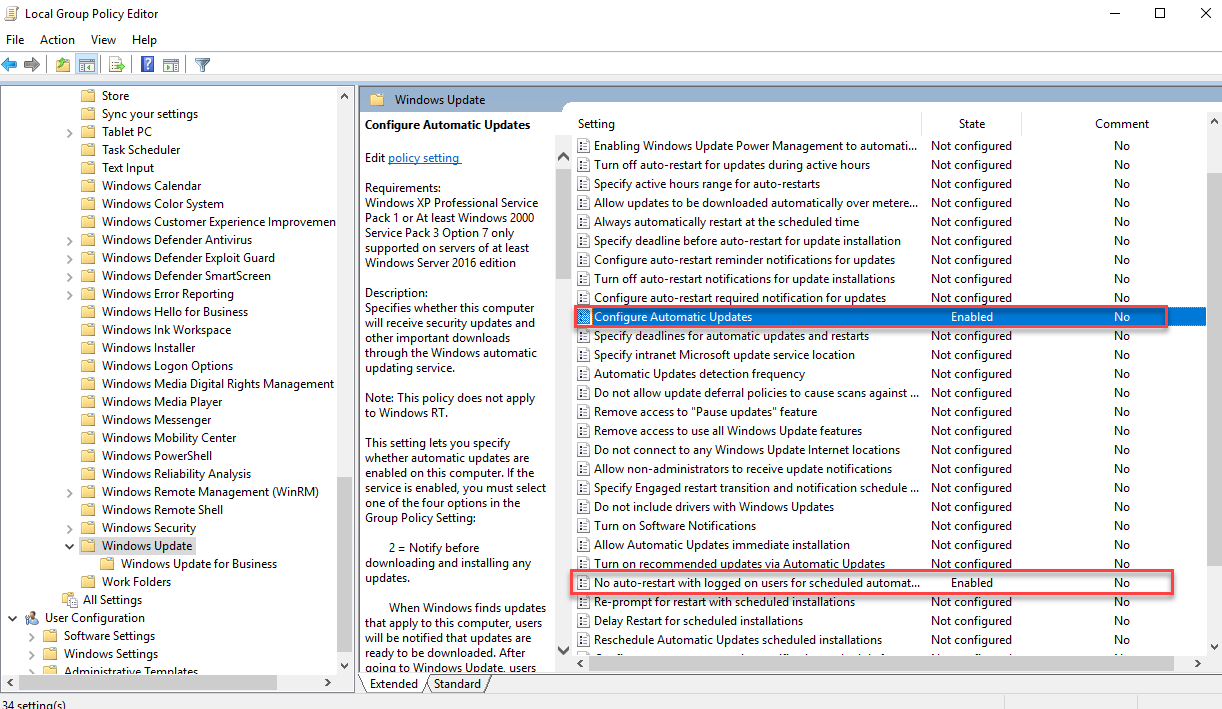Click the blue Help question mark icon

(x=147, y=65)
